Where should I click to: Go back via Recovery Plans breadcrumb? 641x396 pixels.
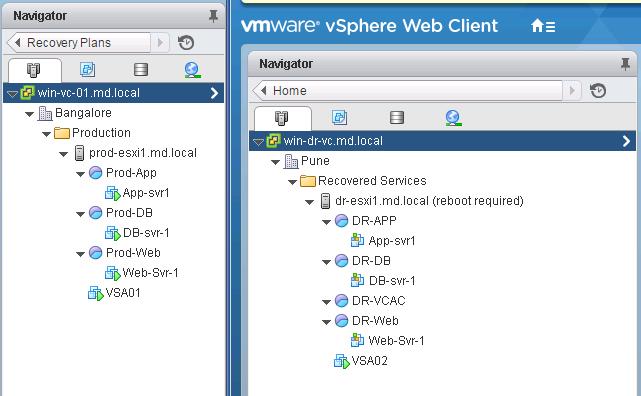coord(78,43)
